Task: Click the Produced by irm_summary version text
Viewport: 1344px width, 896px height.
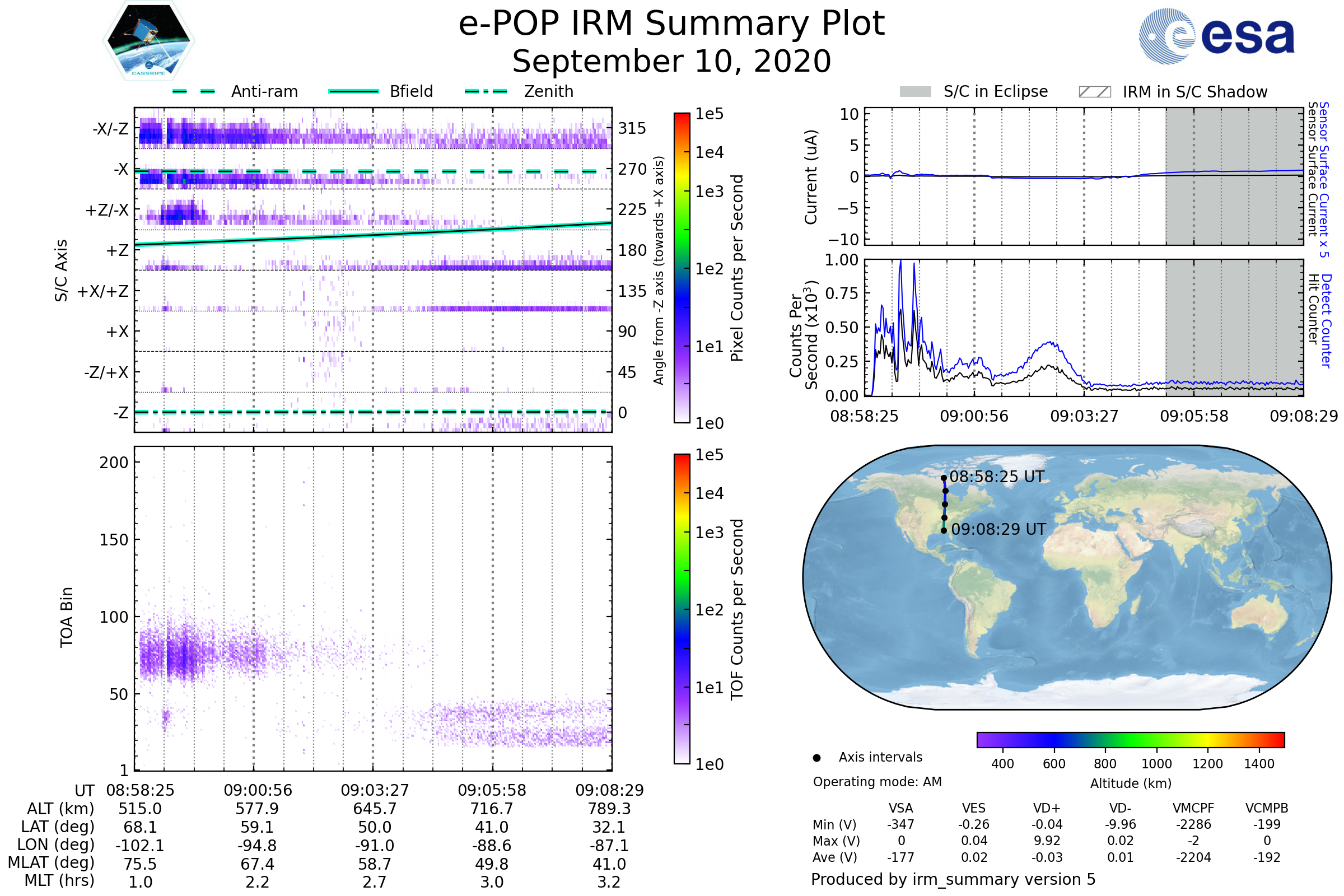Action: coord(953,879)
